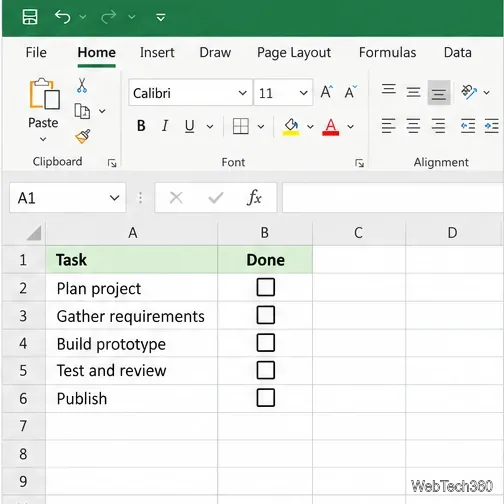Click the Insert Function fx icon
This screenshot has width=504, height=504.
tap(254, 198)
